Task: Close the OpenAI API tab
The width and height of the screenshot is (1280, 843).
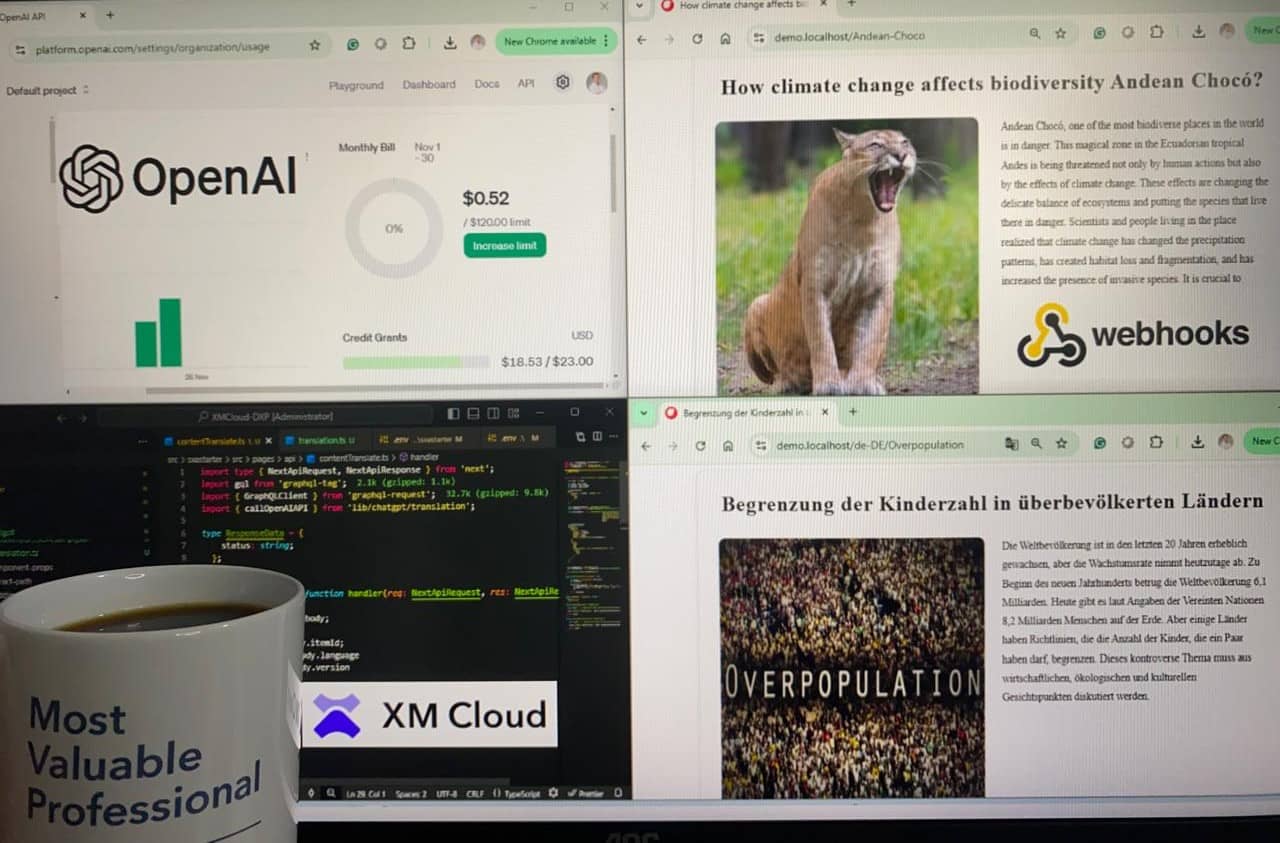Action: tap(82, 16)
